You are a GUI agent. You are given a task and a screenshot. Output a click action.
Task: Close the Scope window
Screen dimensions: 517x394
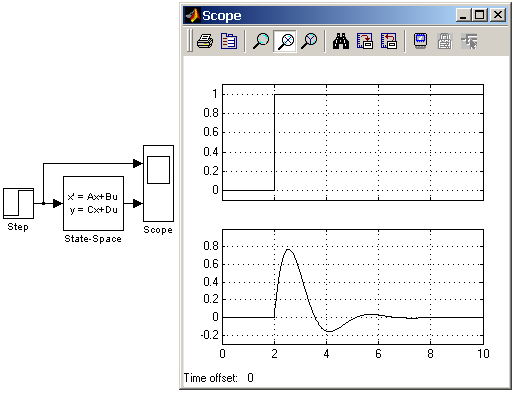click(498, 15)
